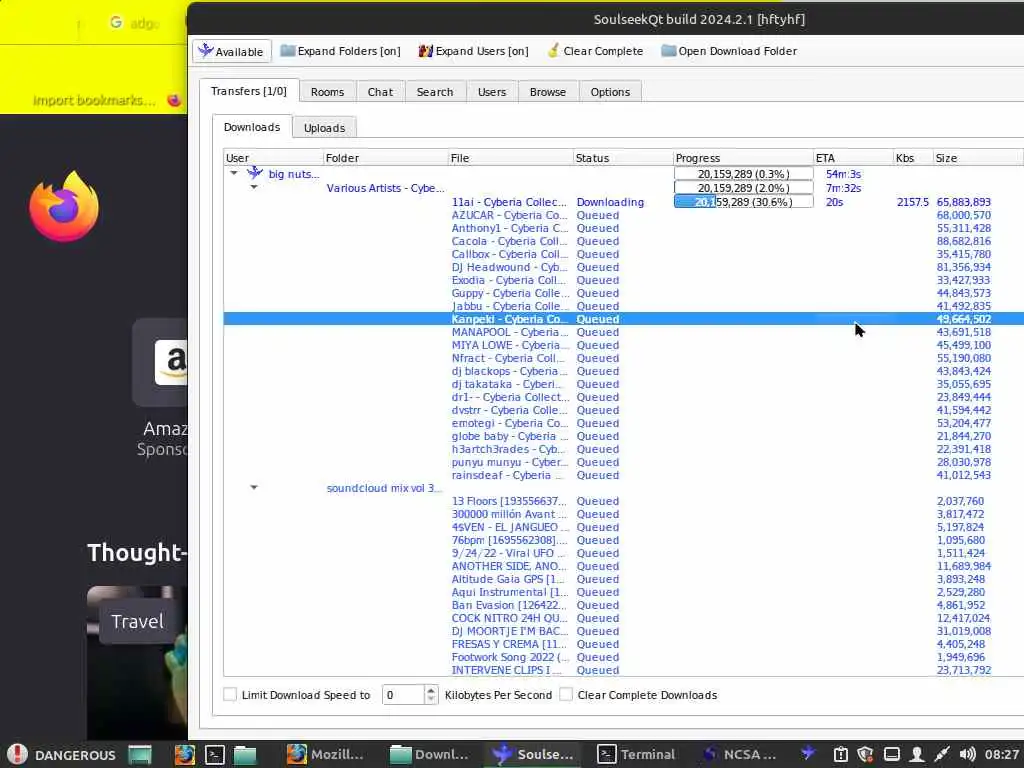The width and height of the screenshot is (1024, 768).
Task: Click the Available status bird icon
Action: (206, 50)
